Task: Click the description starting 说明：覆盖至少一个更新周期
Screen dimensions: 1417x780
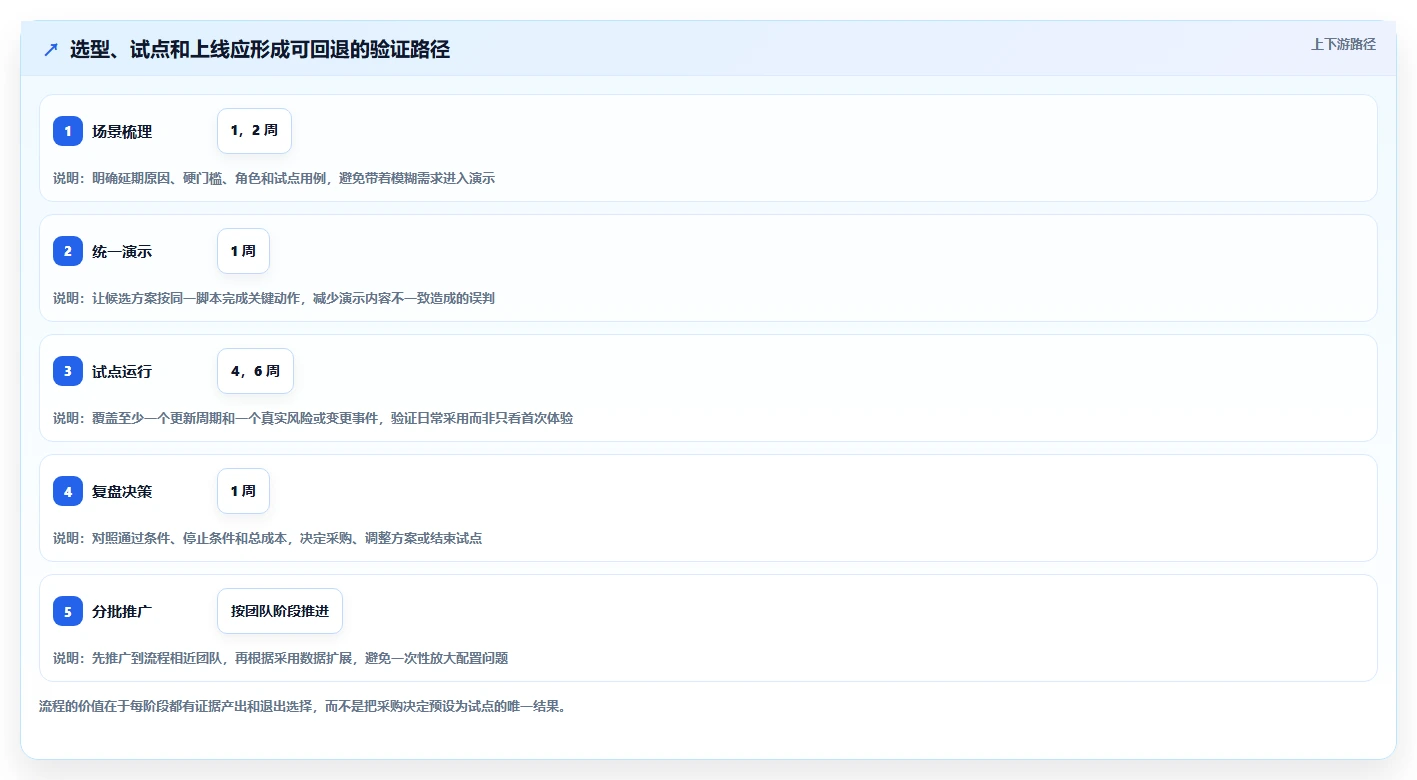Action: pos(313,418)
